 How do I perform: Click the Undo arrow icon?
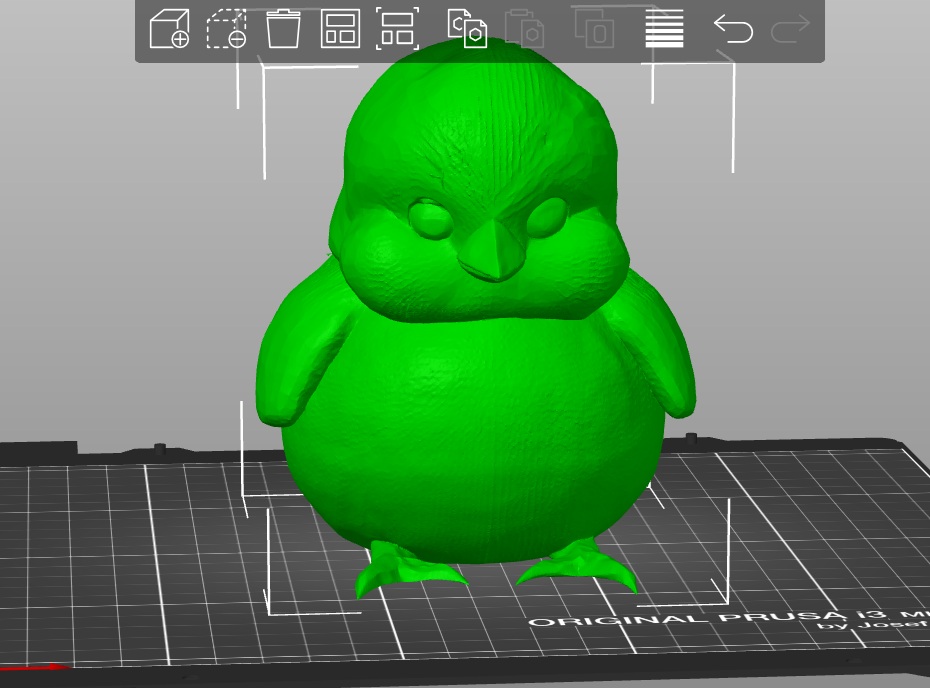coord(733,28)
